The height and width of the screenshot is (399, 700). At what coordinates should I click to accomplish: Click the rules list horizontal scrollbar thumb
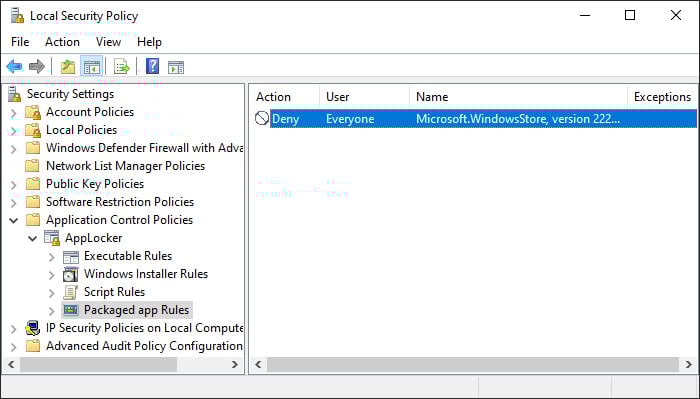click(x=473, y=365)
